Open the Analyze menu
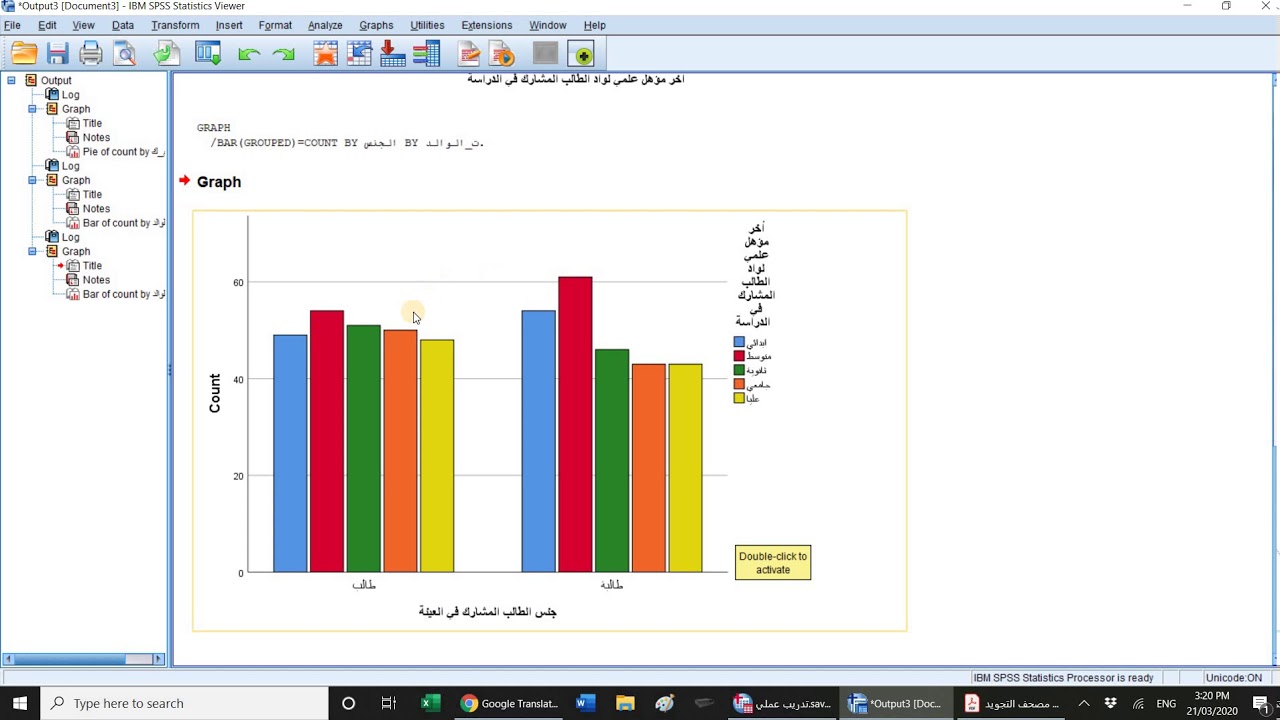The width and height of the screenshot is (1280, 720). coord(325,25)
